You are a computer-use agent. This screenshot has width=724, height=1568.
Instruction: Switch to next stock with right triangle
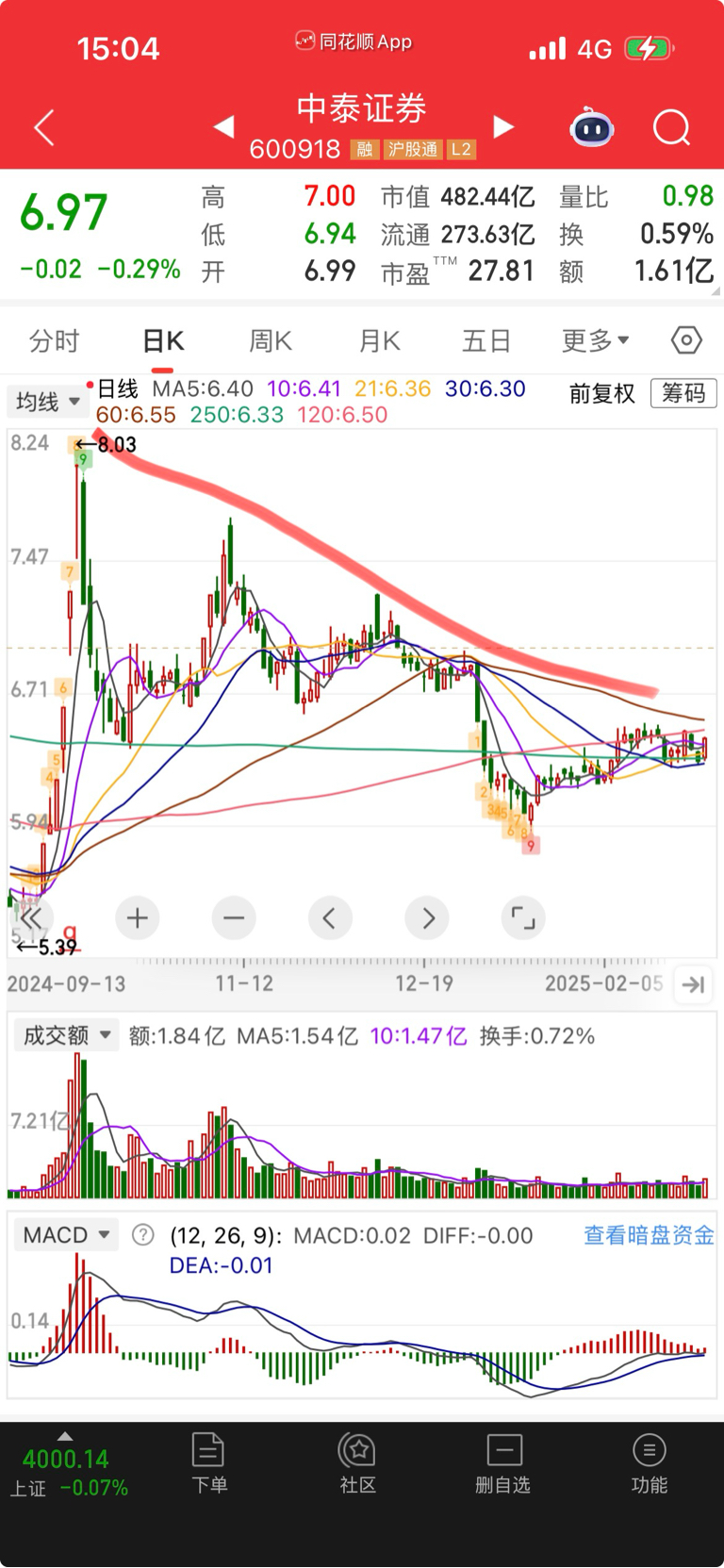504,126
